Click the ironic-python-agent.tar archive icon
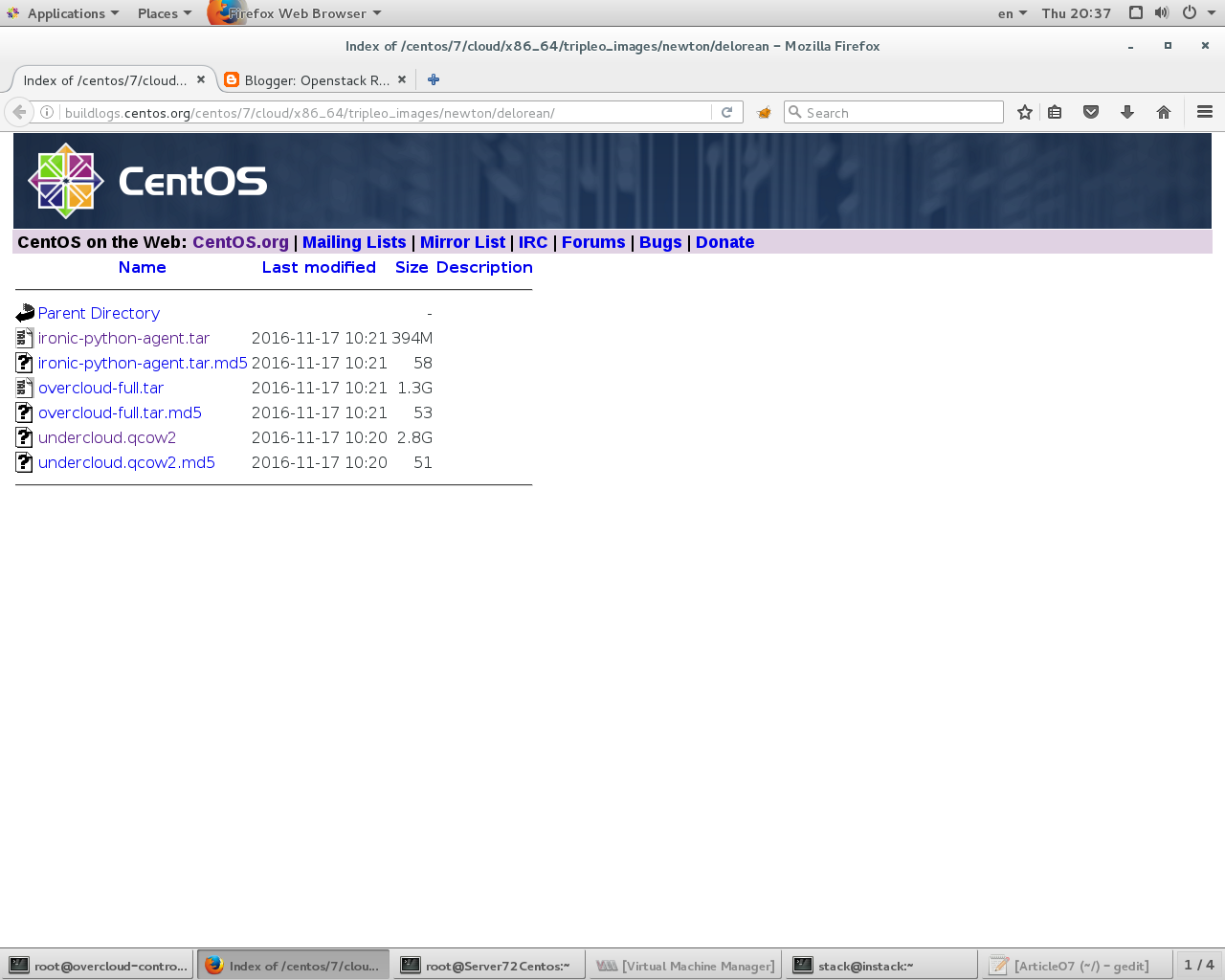 click(25, 338)
